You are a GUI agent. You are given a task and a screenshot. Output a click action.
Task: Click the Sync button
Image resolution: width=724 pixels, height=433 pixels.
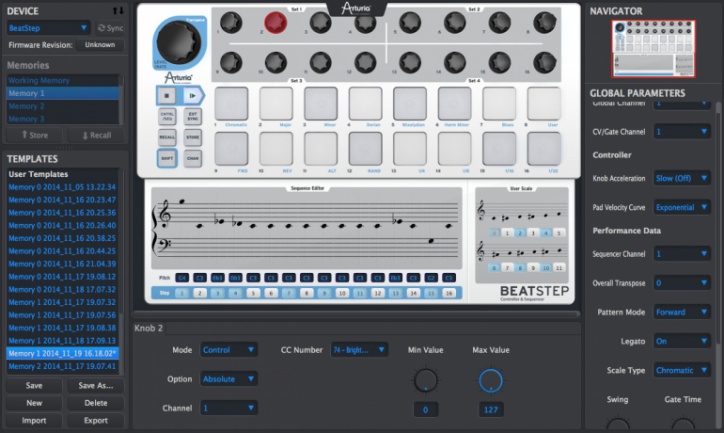pyautogui.click(x=110, y=28)
